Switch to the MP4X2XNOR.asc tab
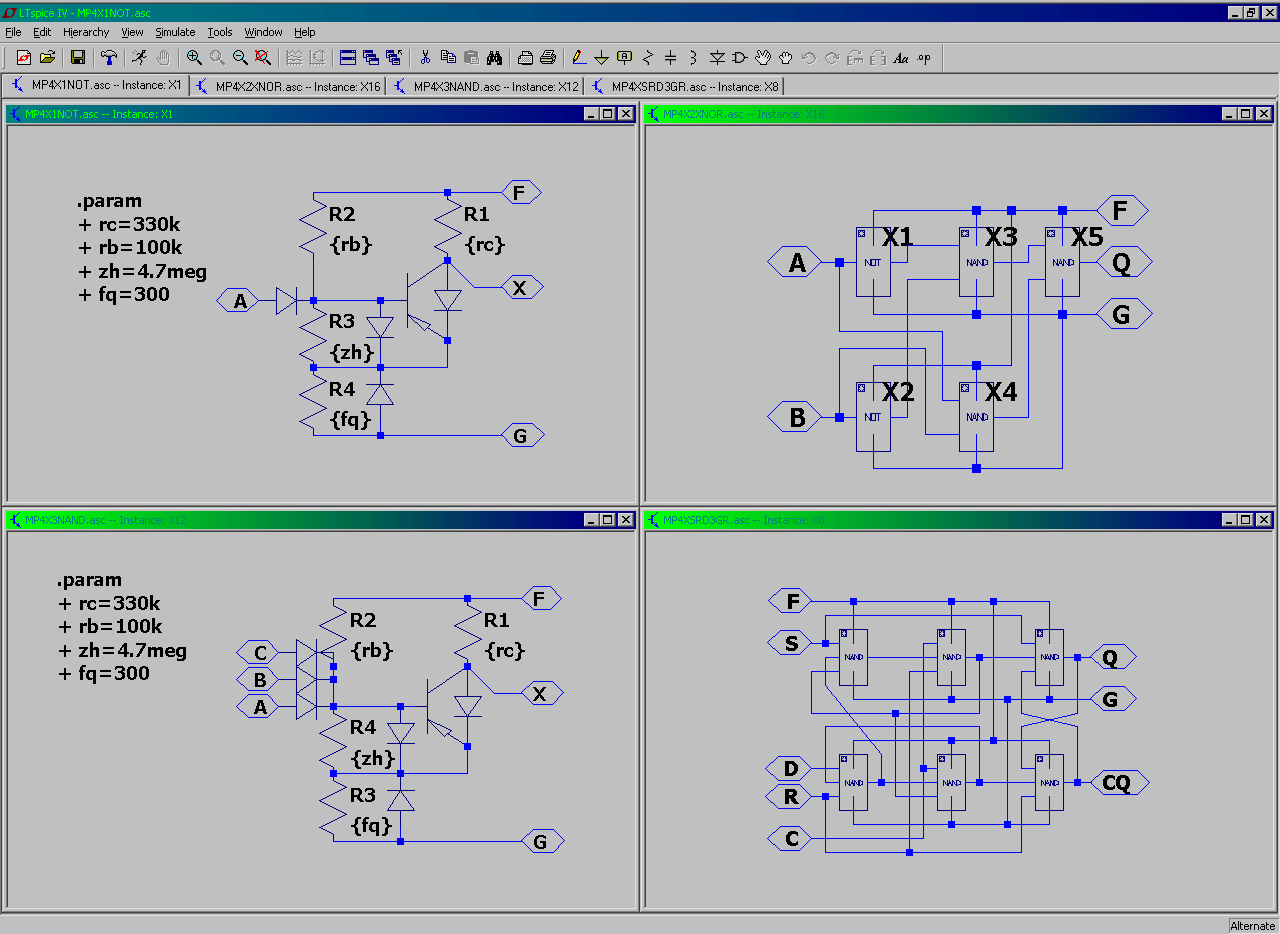This screenshot has height=934, width=1280. pos(288,86)
